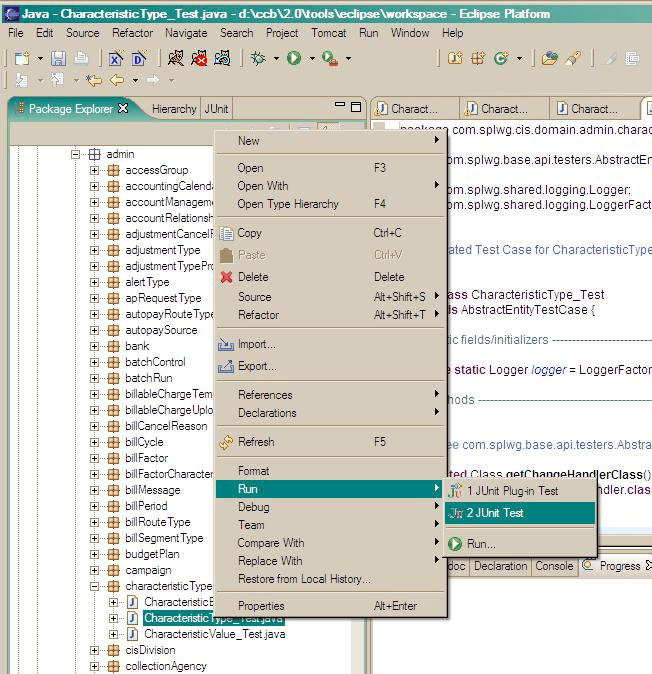Click the green Run toolbar icon
The image size is (652, 674).
pos(294,58)
